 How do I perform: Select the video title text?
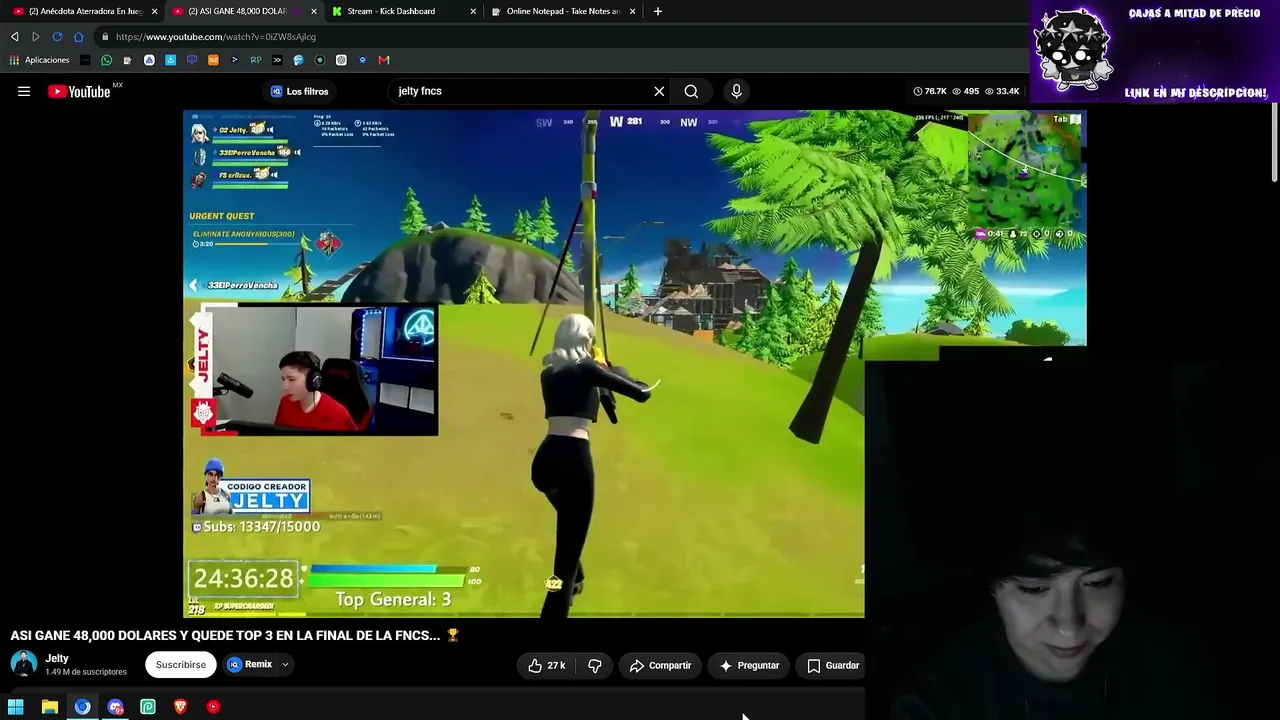tap(235, 635)
